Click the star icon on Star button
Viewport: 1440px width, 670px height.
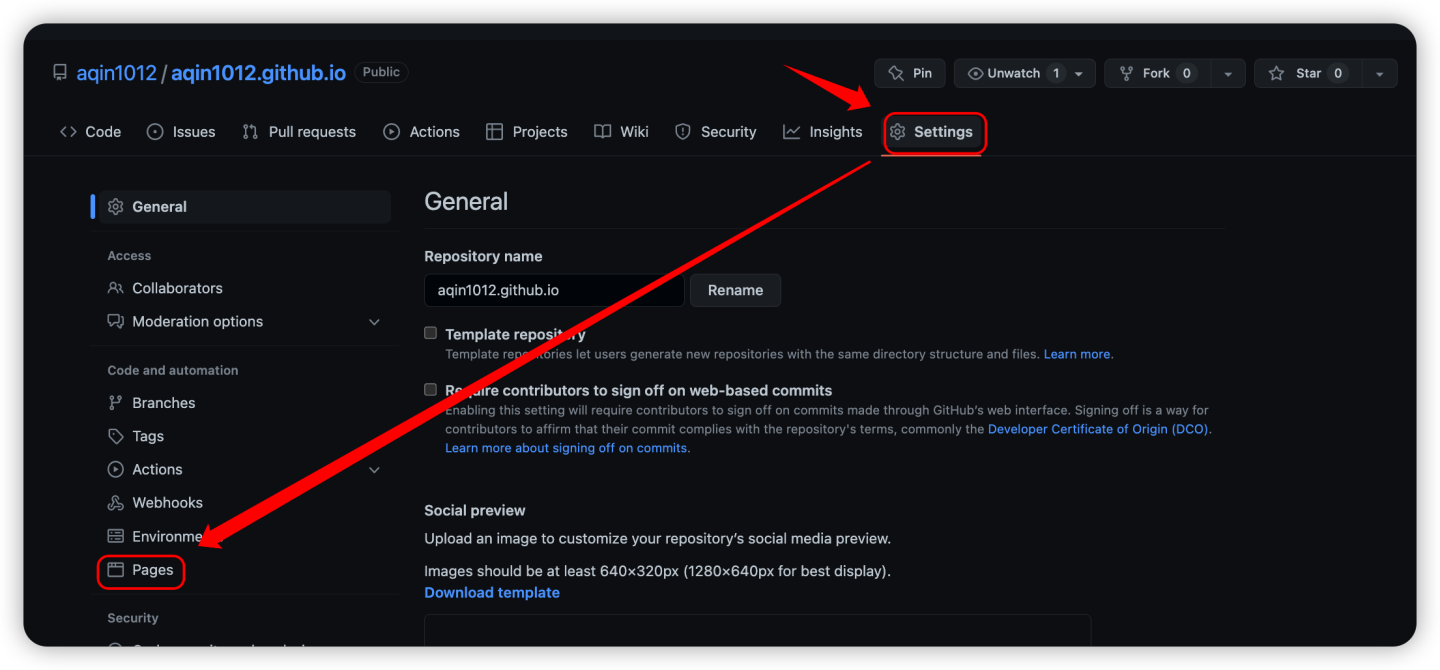1276,73
